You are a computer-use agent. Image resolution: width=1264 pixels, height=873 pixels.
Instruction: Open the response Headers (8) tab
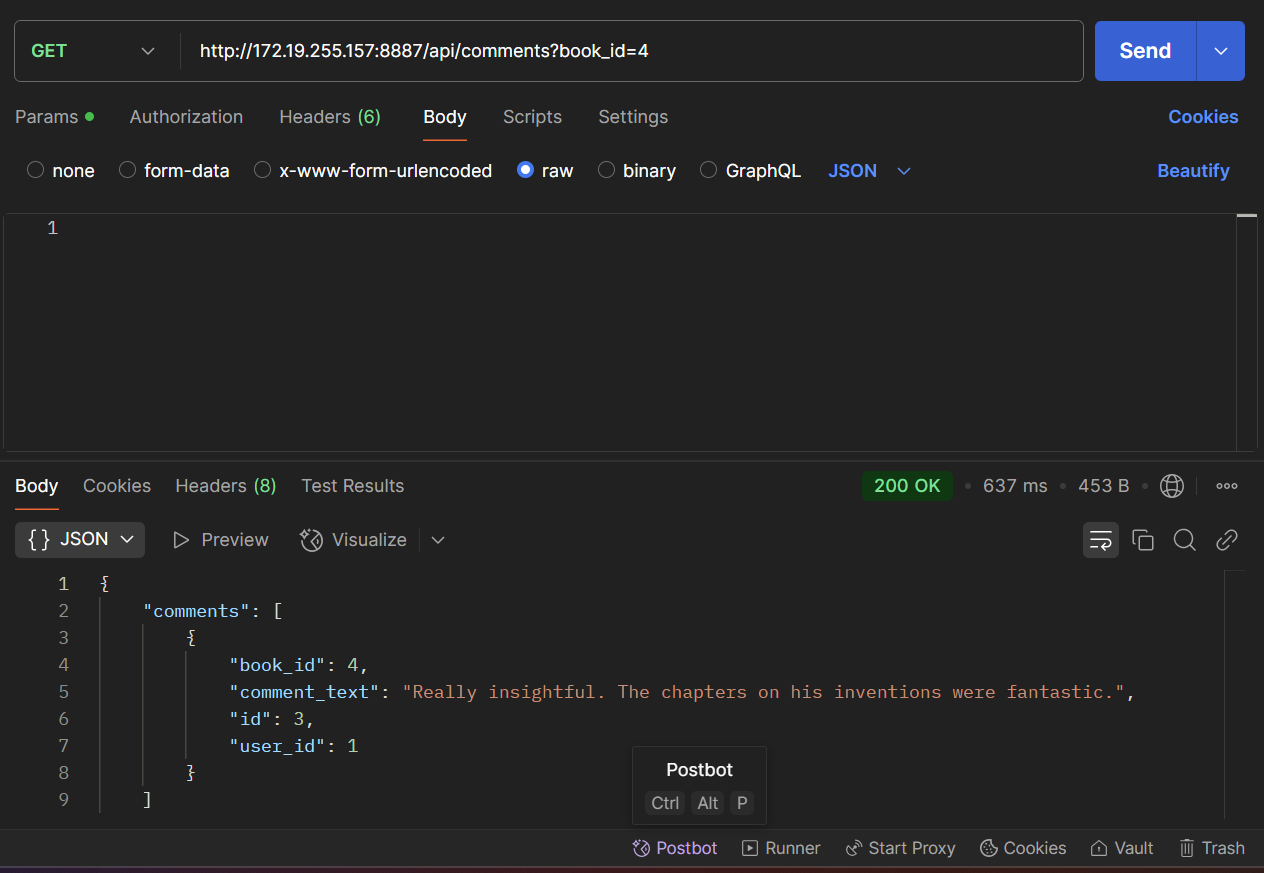point(226,486)
